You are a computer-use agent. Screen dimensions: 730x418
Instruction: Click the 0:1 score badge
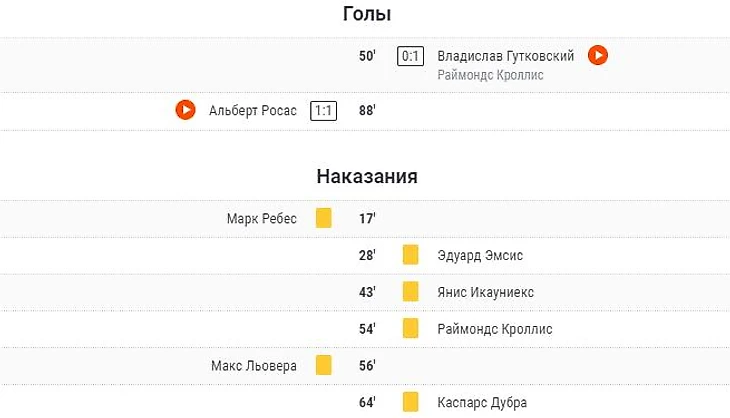(x=410, y=56)
